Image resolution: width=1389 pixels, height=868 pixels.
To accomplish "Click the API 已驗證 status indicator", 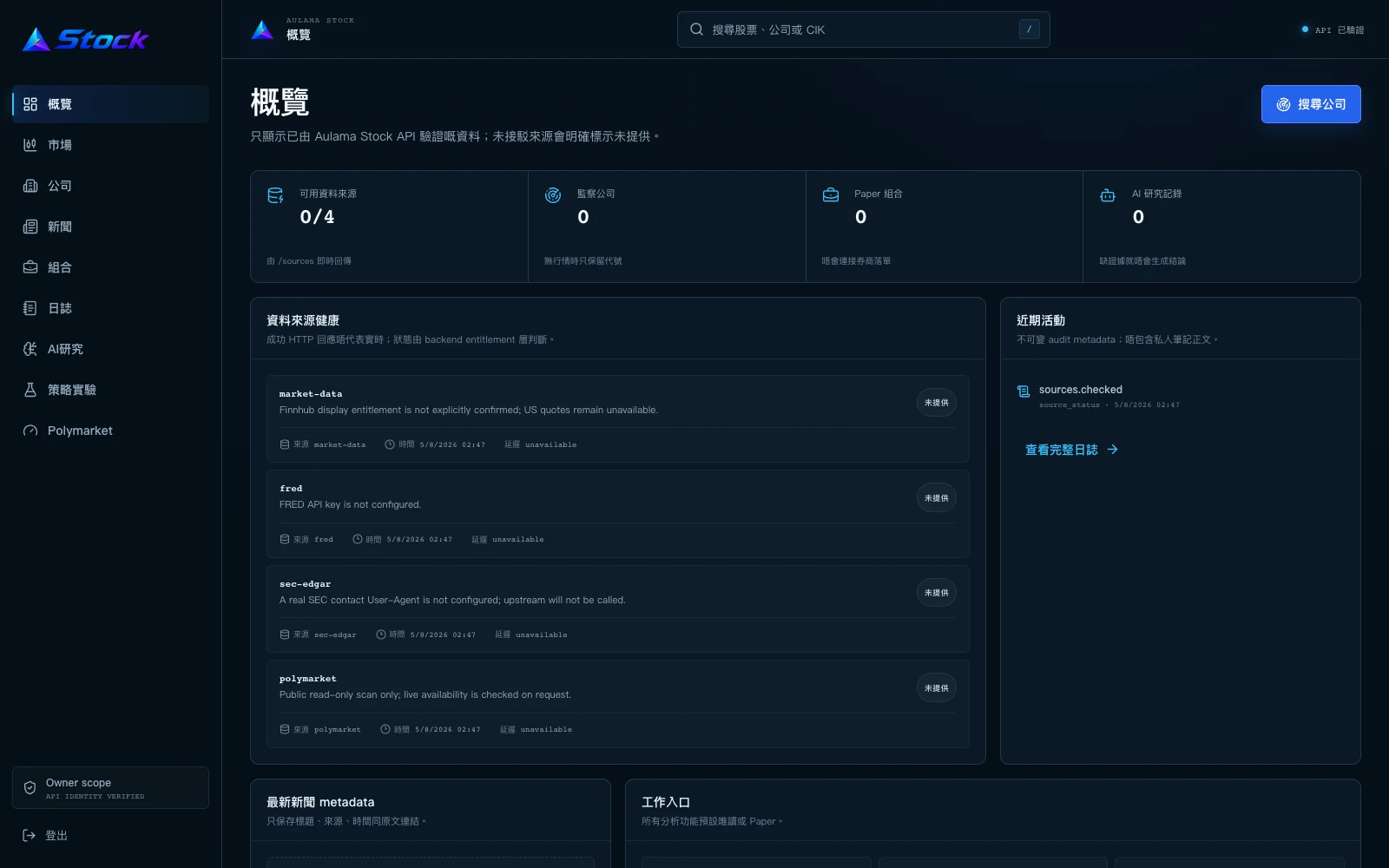I will coord(1333,30).
